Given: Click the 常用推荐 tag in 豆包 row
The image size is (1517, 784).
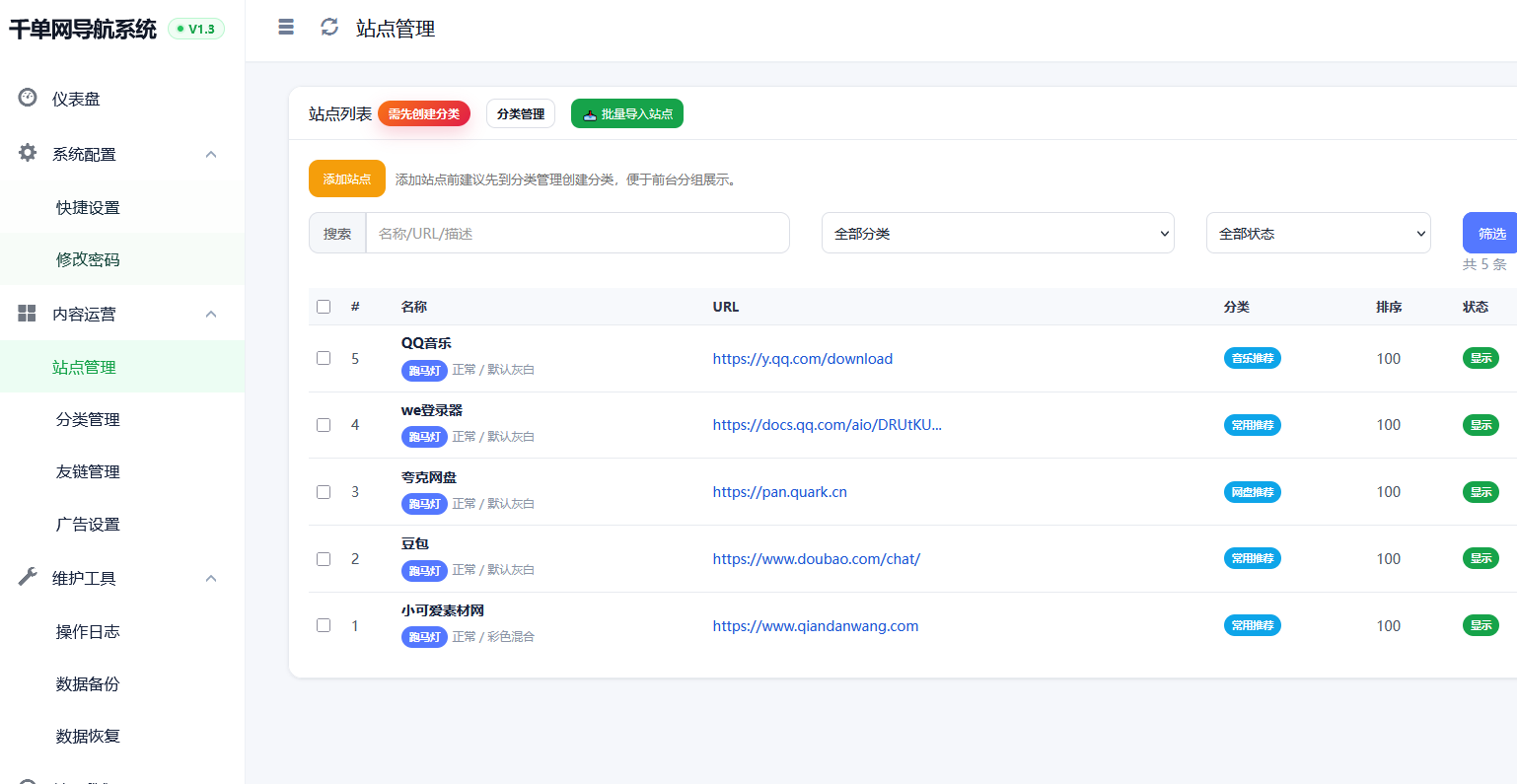Looking at the screenshot, I should 1253,558.
